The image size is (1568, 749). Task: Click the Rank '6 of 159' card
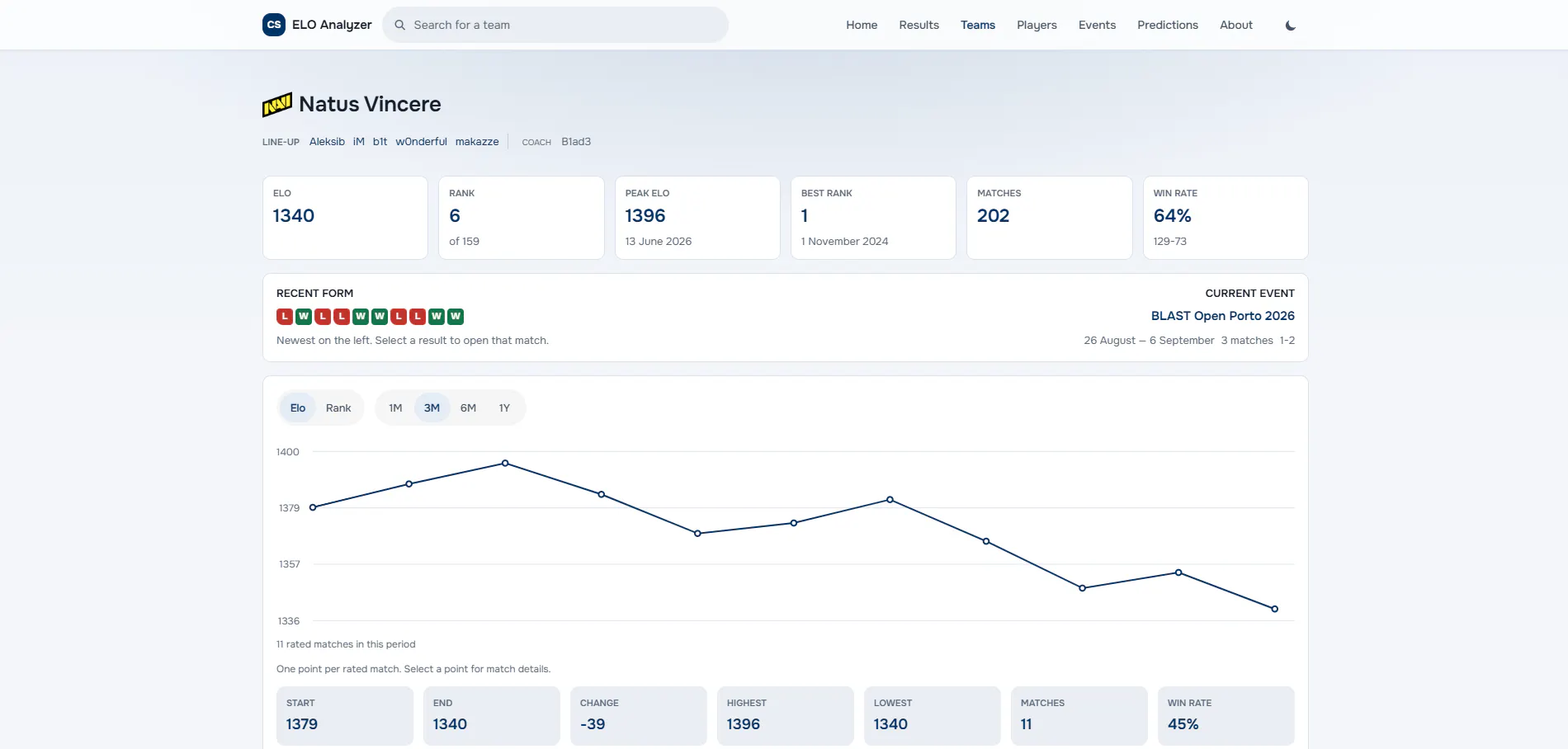pyautogui.click(x=521, y=218)
